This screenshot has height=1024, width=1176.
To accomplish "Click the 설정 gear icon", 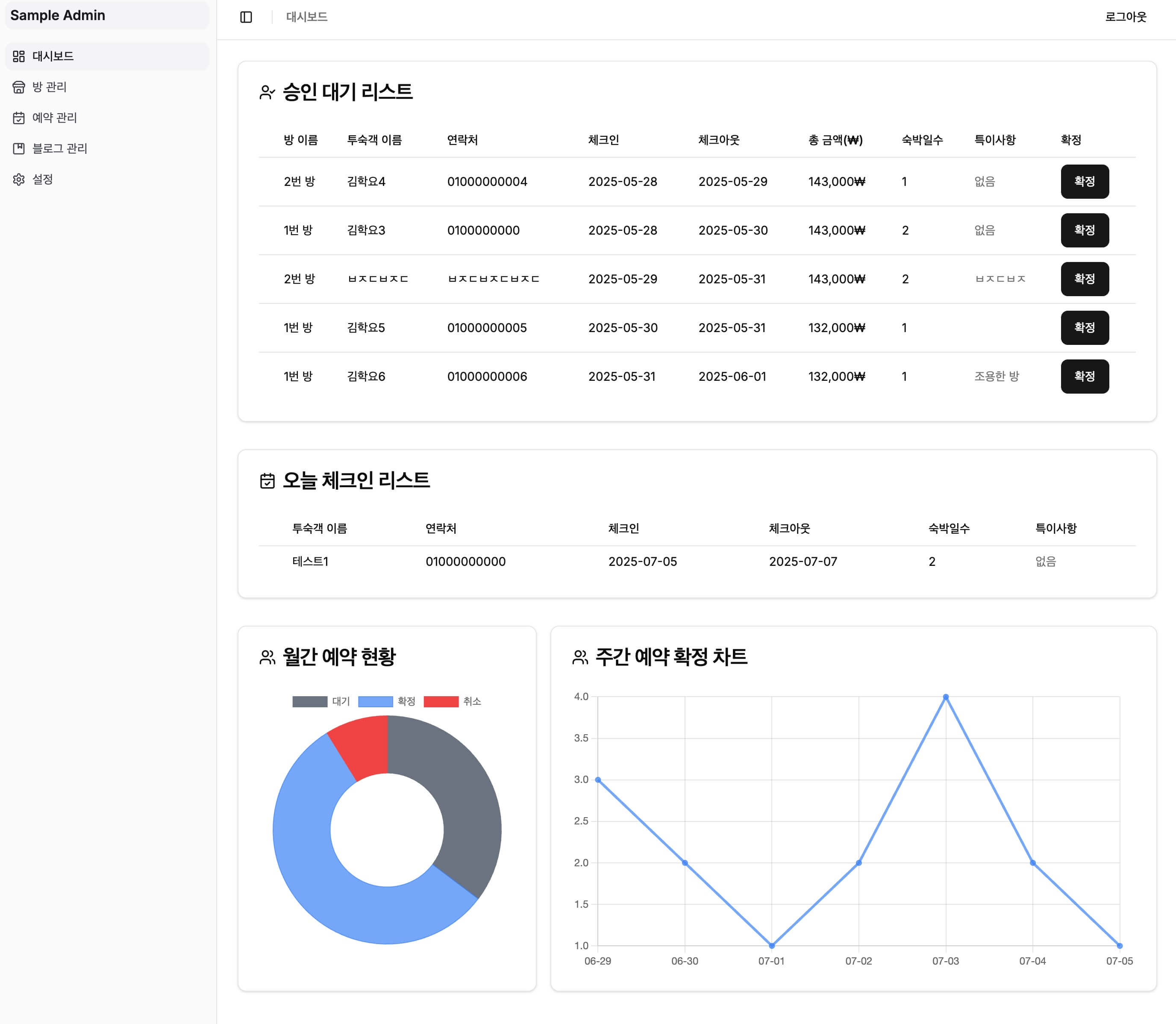I will 19,179.
